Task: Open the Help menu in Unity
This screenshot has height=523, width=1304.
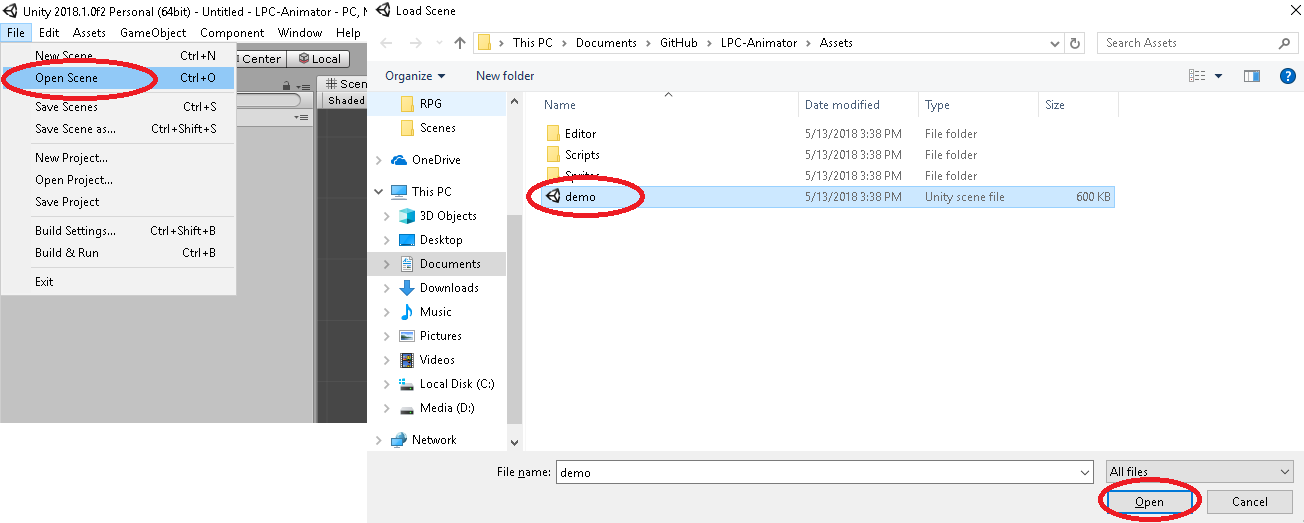Action: pos(348,33)
